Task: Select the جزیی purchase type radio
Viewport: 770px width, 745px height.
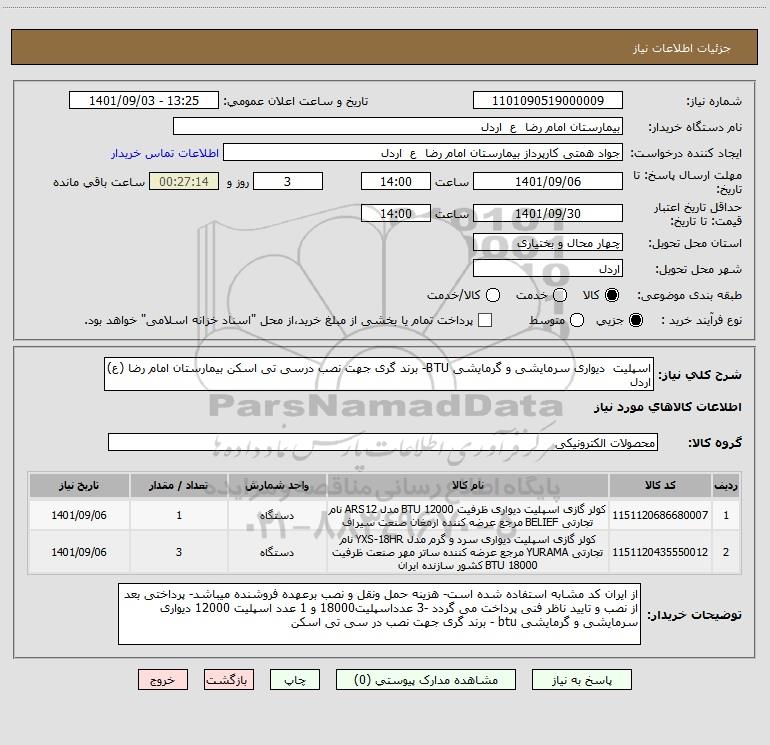Action: click(635, 320)
